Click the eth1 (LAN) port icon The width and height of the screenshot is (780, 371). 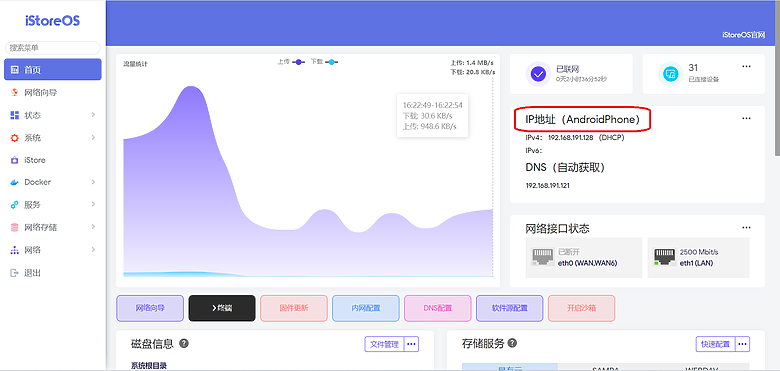665,257
